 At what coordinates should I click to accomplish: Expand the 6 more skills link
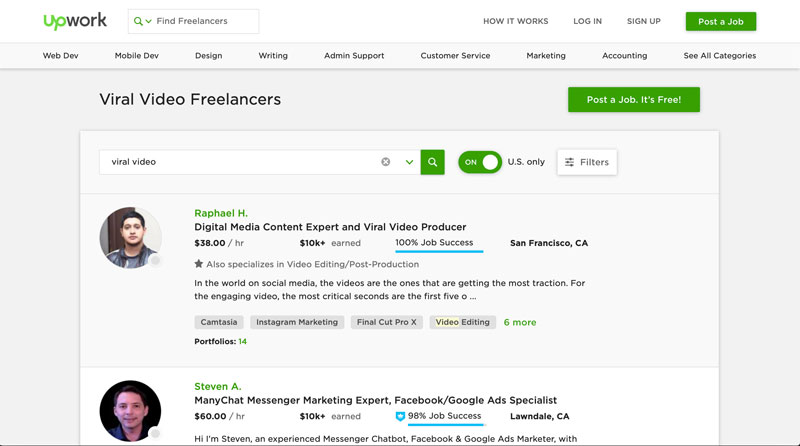[x=520, y=322]
